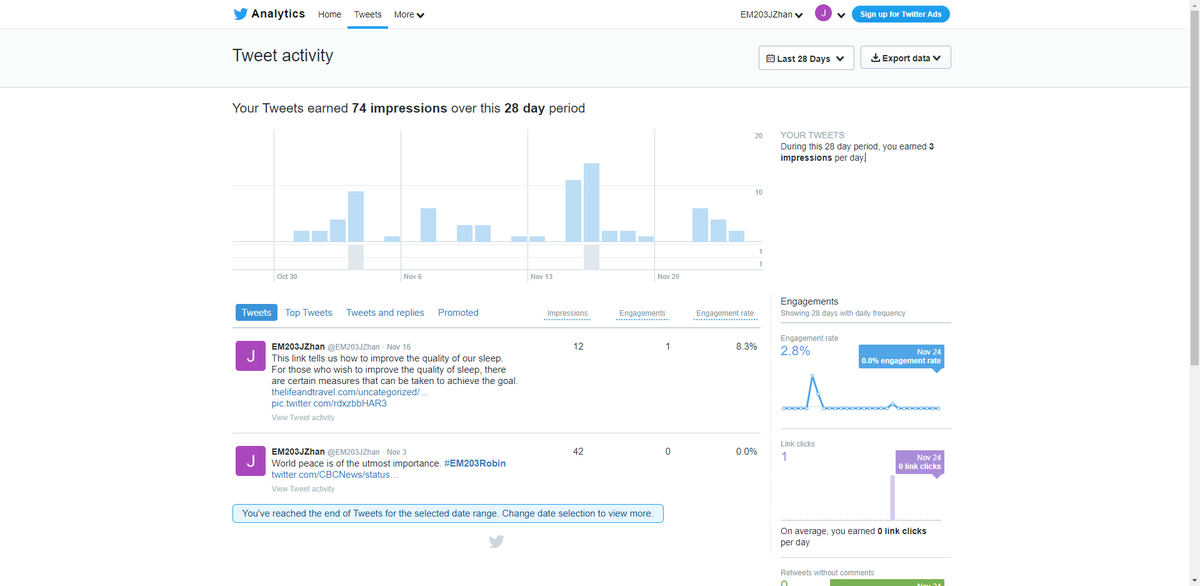Click the end of Tweets notice banner
The height and width of the screenshot is (586, 1200).
[447, 514]
